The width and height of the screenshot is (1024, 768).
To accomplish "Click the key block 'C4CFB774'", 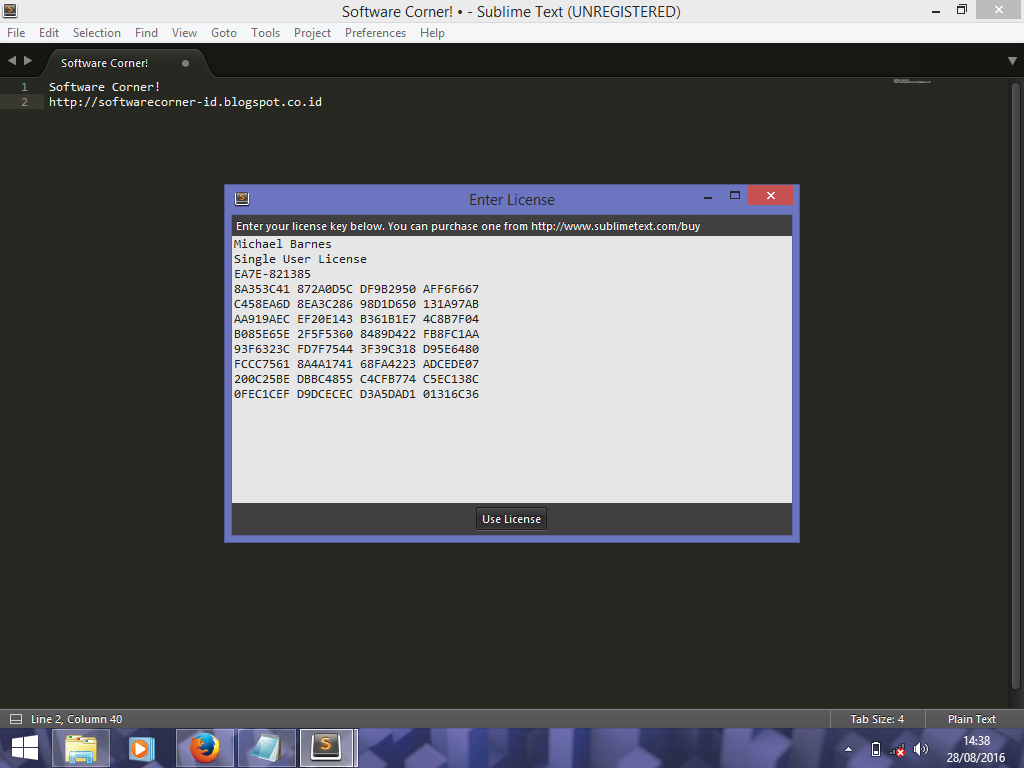I will [387, 379].
